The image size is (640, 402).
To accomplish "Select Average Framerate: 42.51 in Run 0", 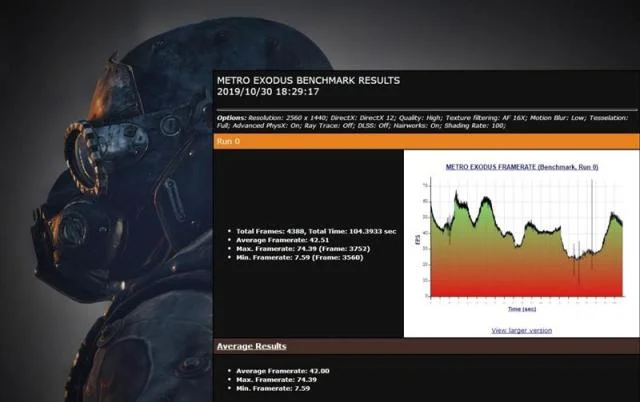I will [282, 240].
